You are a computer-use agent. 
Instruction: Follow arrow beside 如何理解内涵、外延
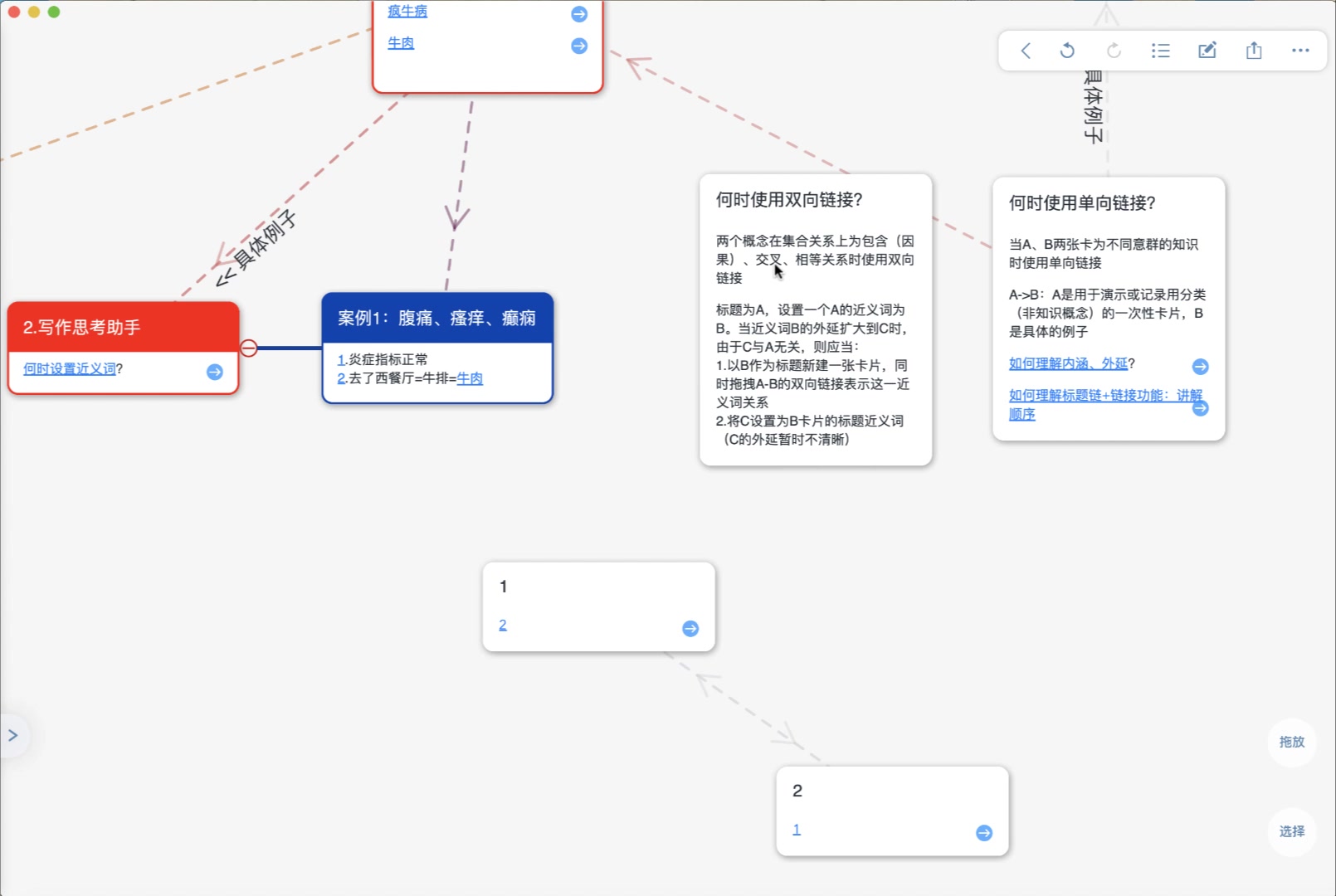1200,367
